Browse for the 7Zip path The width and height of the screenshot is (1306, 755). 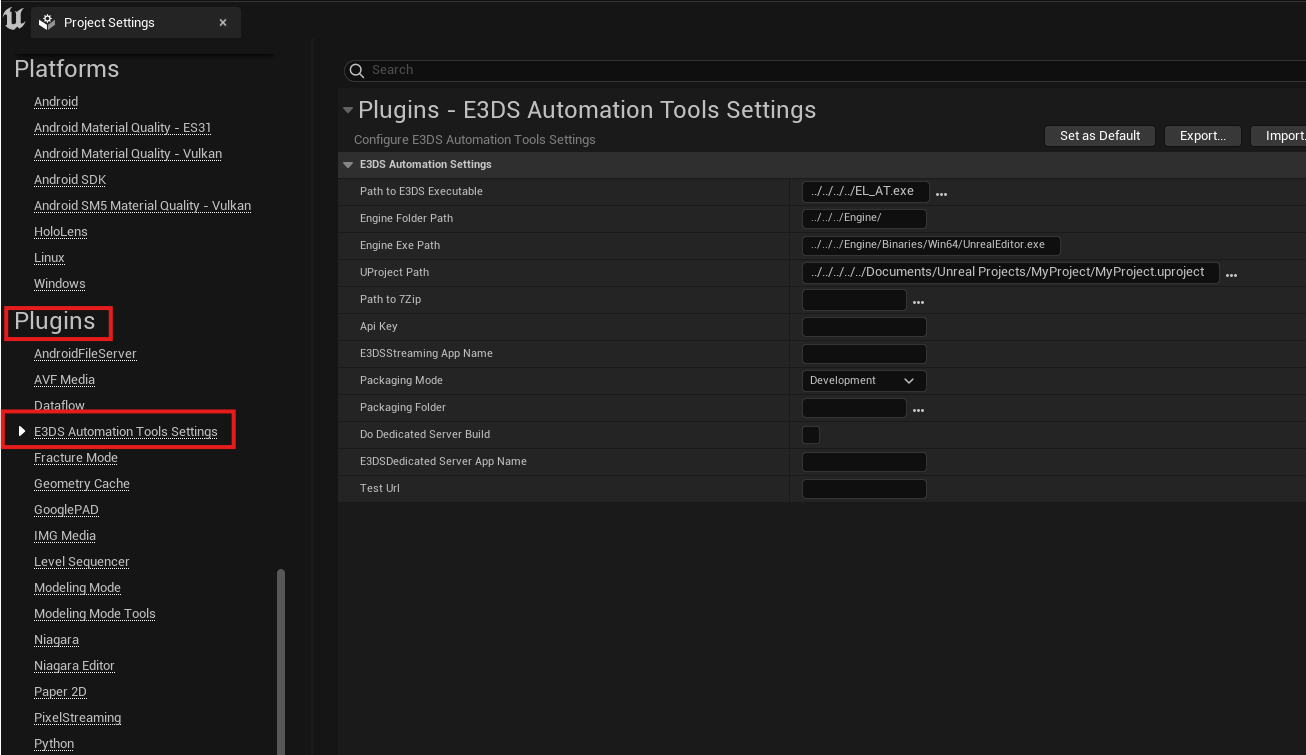918,302
